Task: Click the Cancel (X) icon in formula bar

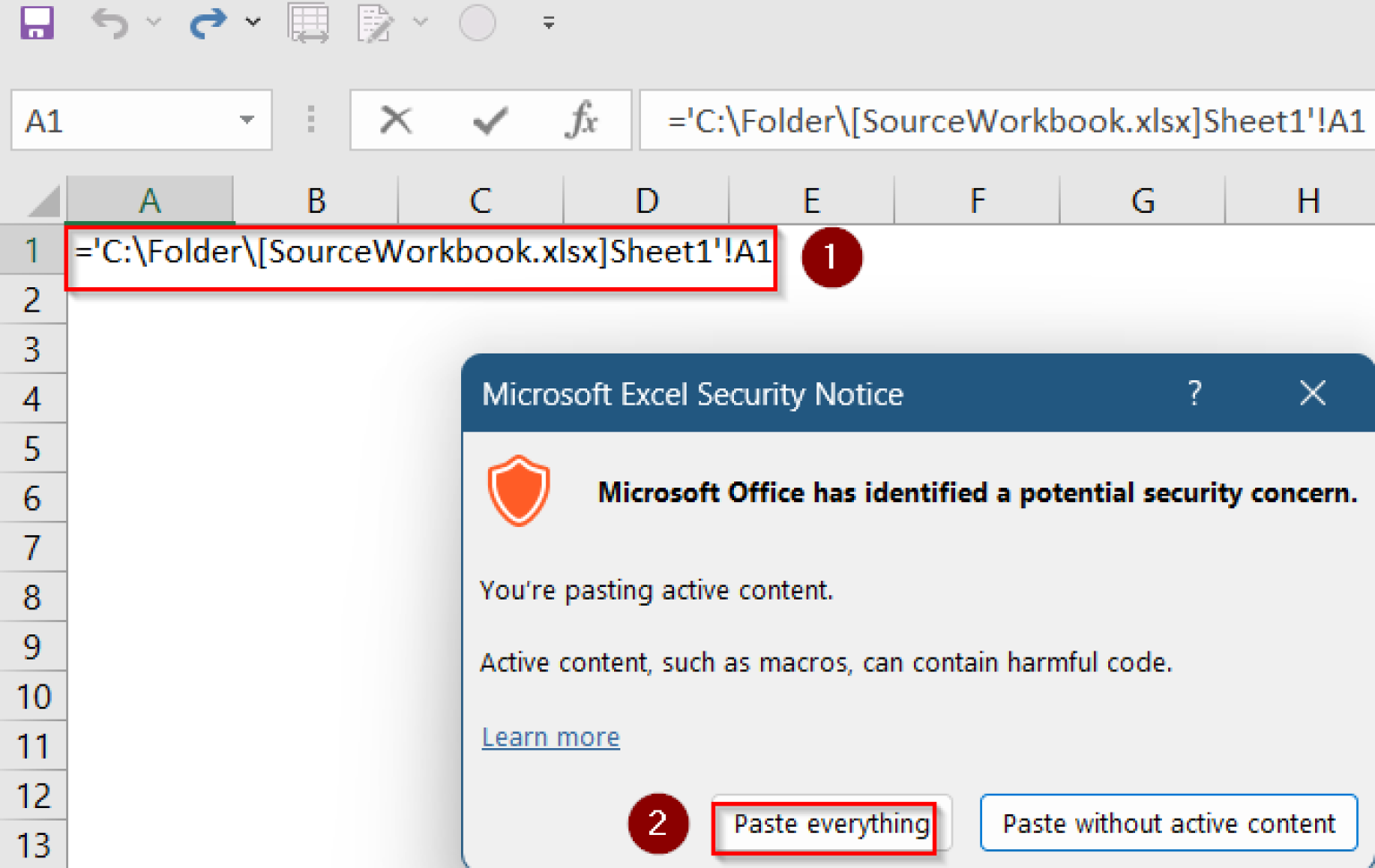Action: 397,119
